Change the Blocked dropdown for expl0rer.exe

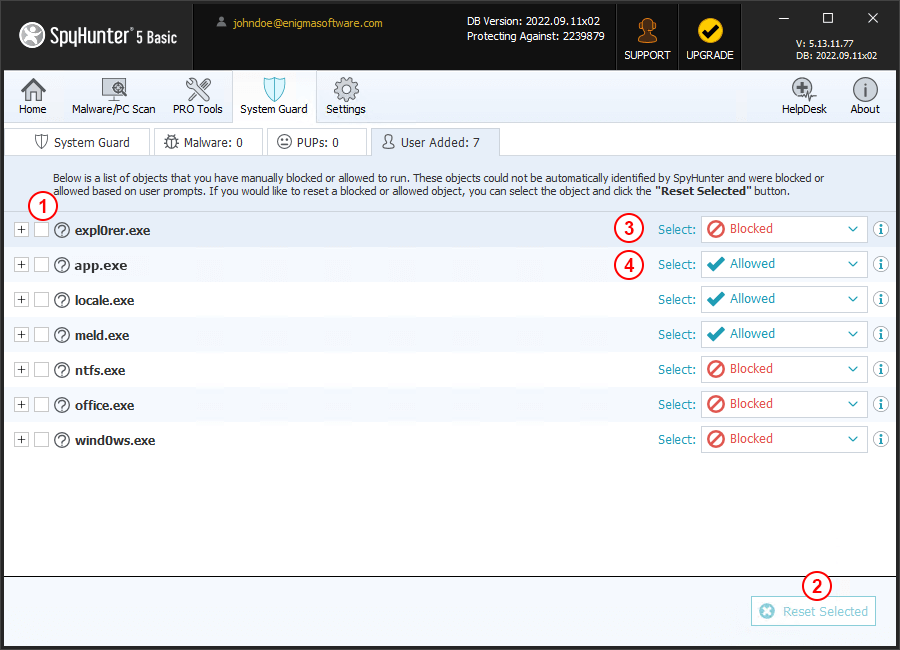click(783, 229)
